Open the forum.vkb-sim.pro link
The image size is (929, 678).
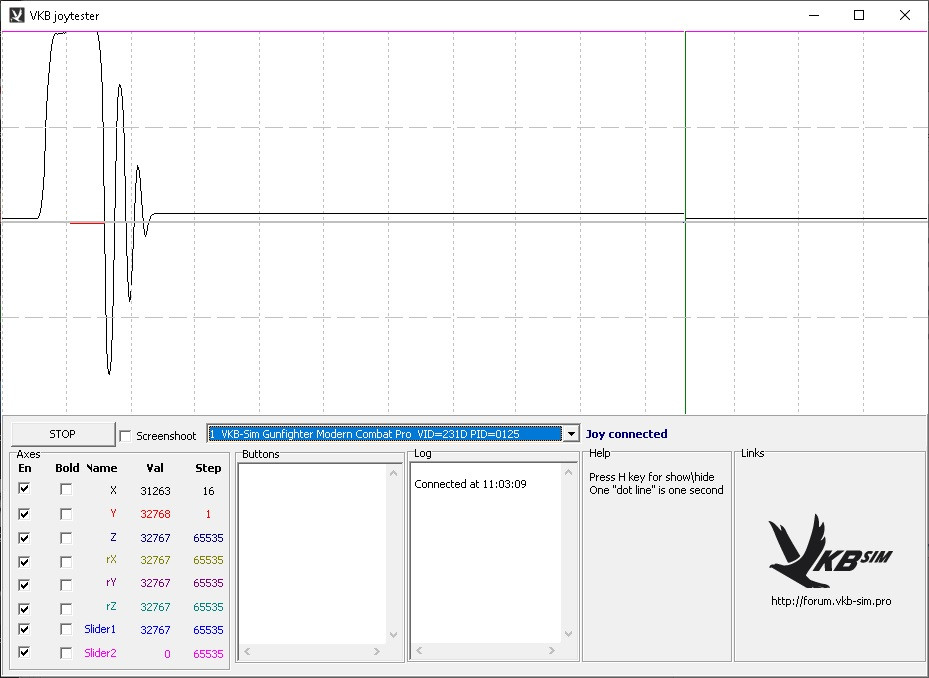tap(830, 601)
